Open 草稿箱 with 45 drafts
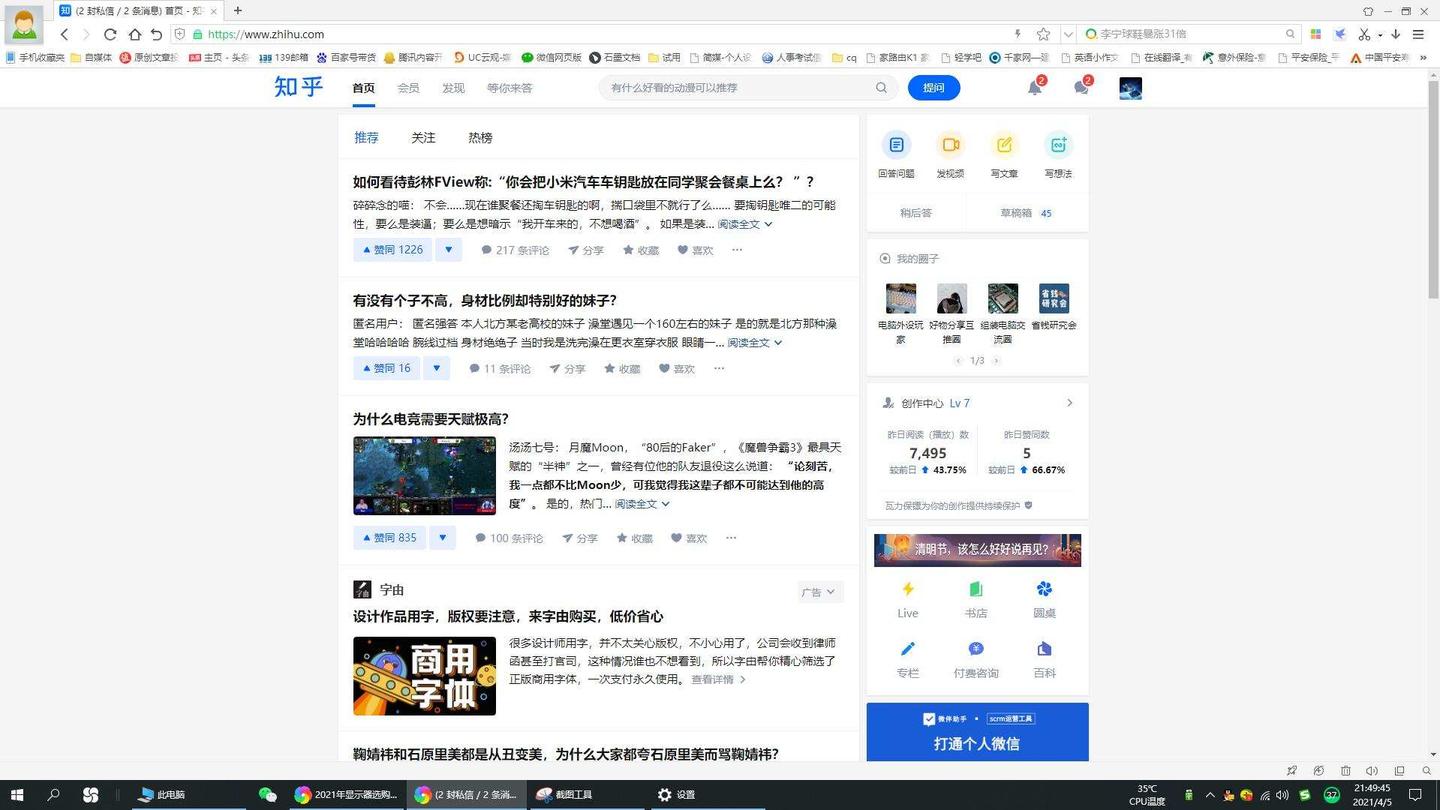 coord(1026,213)
